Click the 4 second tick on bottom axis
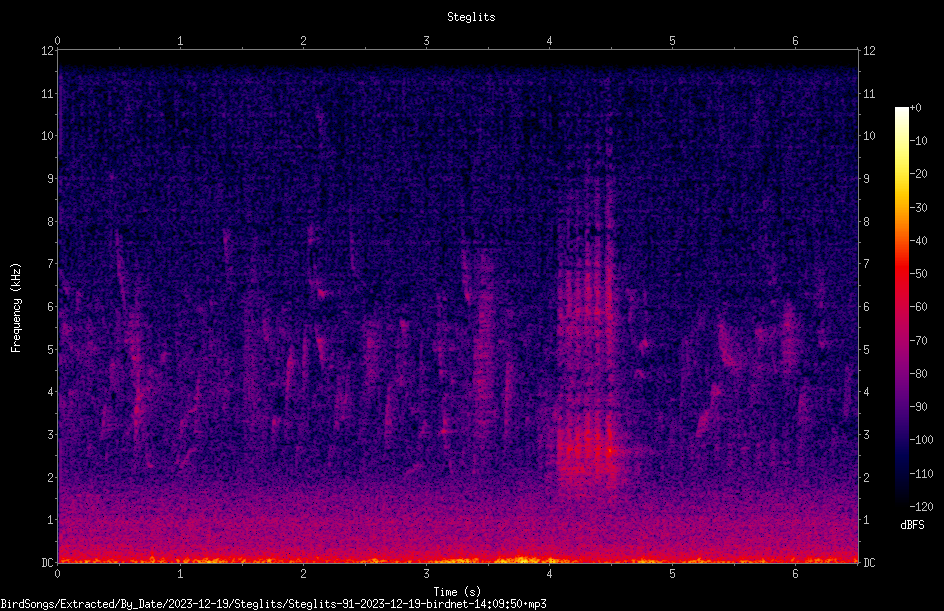 (549, 574)
